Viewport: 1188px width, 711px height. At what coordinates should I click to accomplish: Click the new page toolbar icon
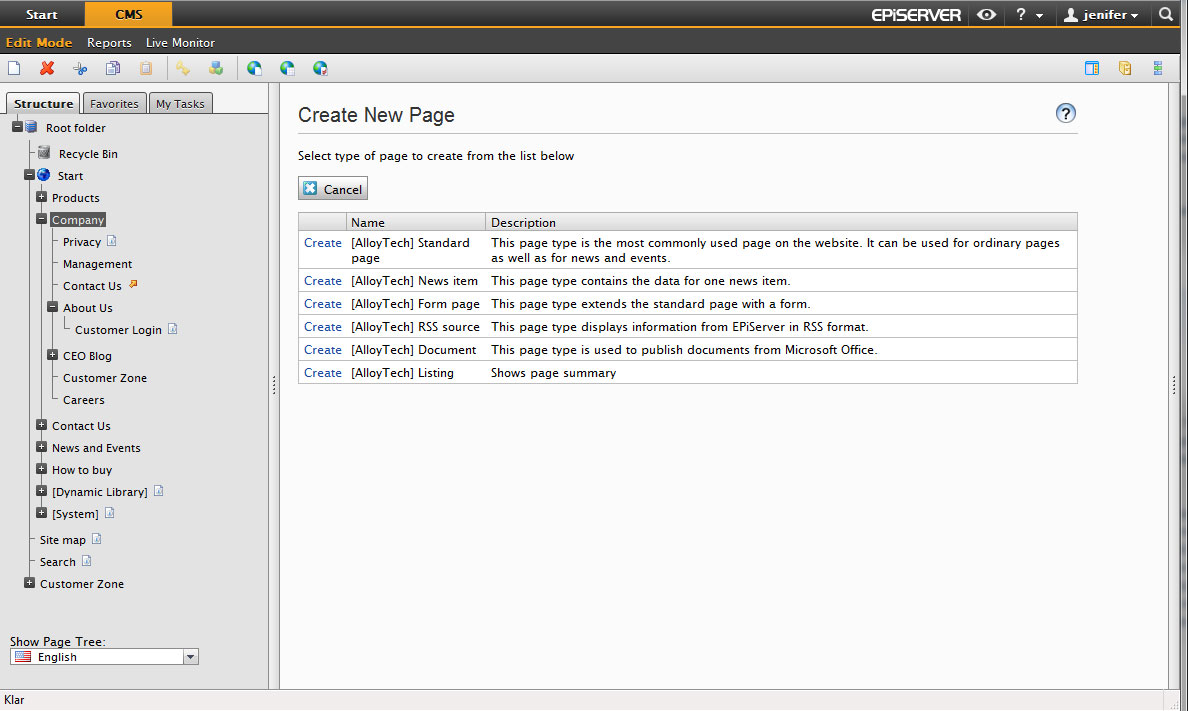point(14,69)
